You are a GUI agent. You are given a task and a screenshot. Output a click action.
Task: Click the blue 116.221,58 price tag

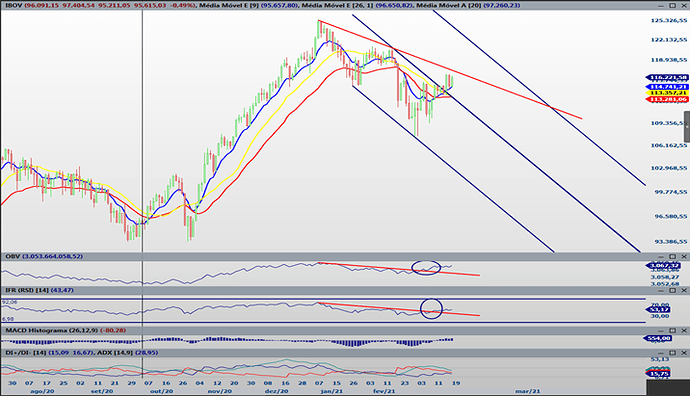667,78
